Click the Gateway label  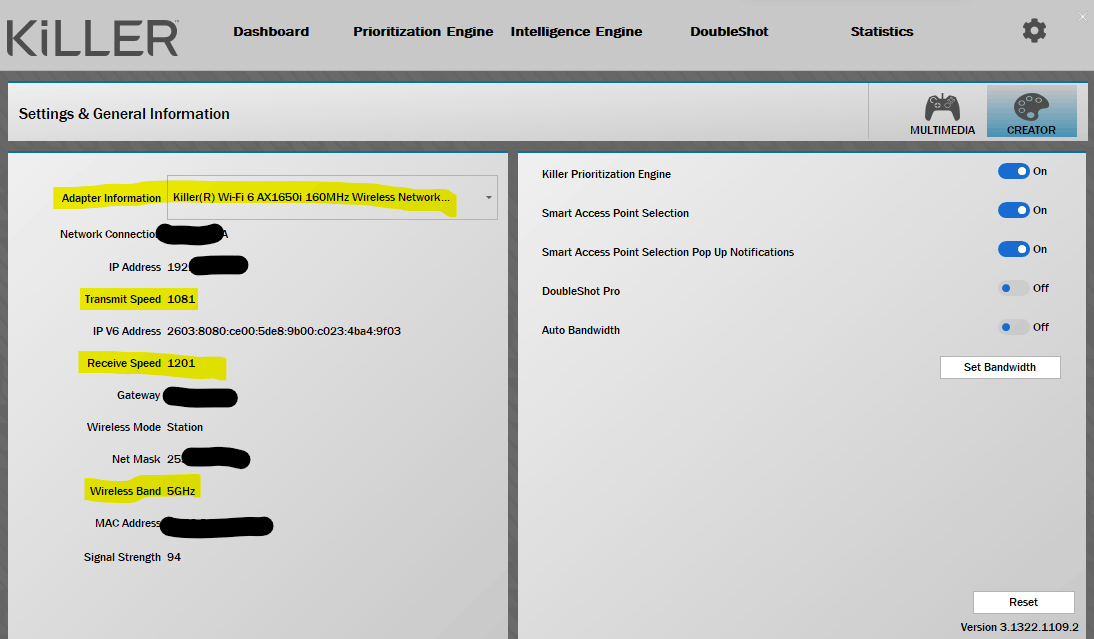pyautogui.click(x=138, y=396)
